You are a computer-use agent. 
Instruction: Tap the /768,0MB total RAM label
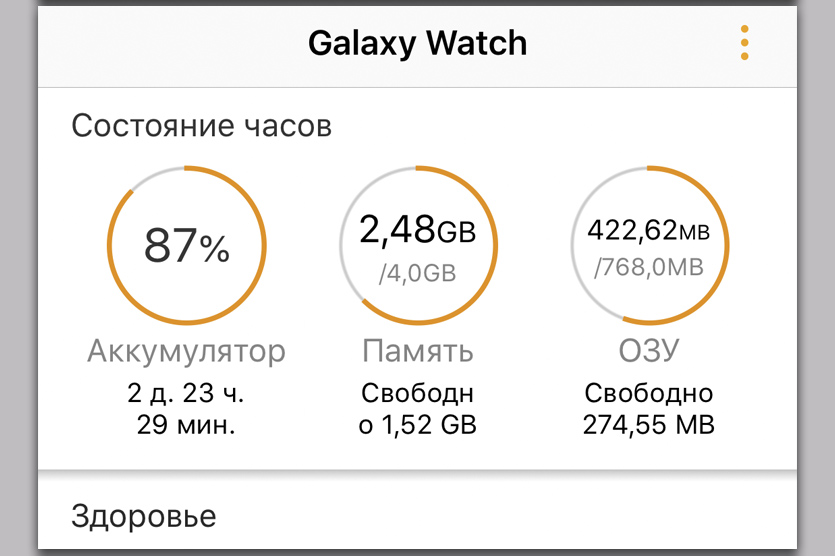click(x=649, y=267)
